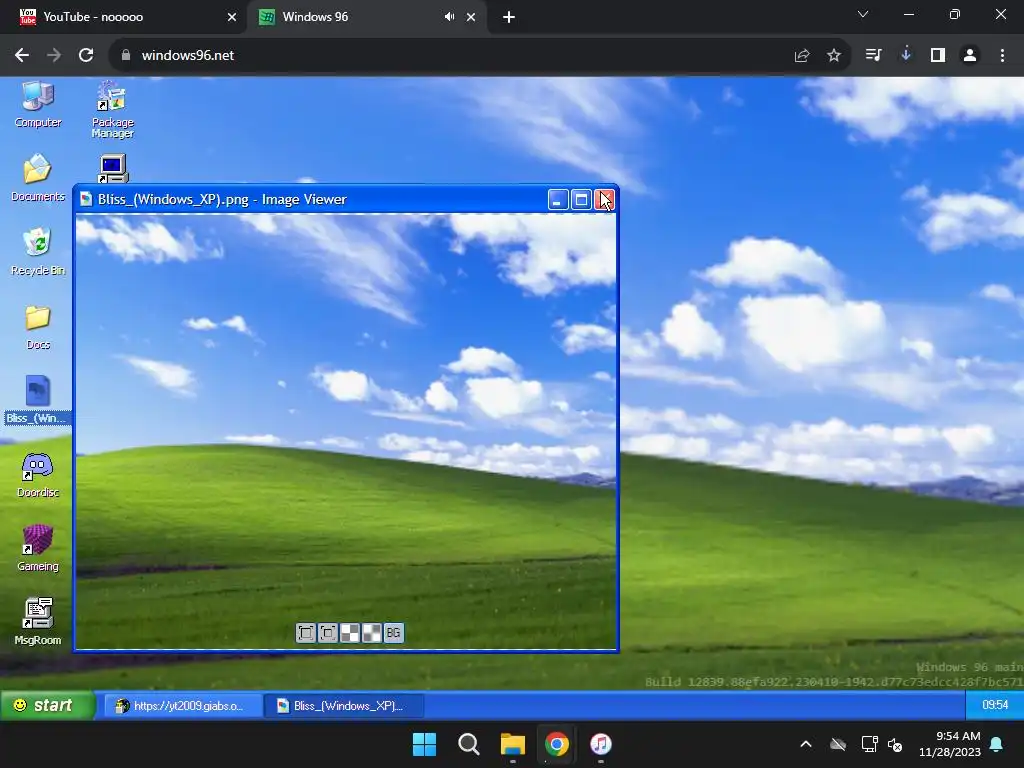Open the Windows 96 start menu
Screen dimensions: 1024x768
click(47, 705)
